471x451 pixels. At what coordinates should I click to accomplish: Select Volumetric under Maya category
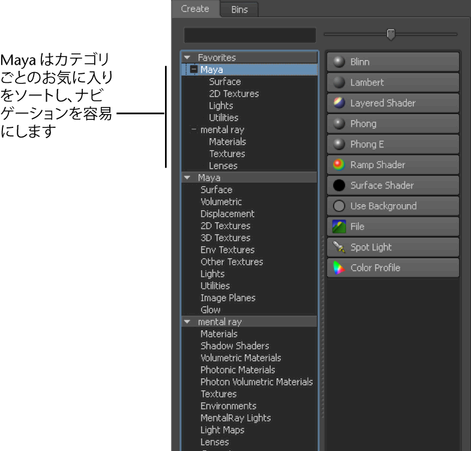(221, 202)
